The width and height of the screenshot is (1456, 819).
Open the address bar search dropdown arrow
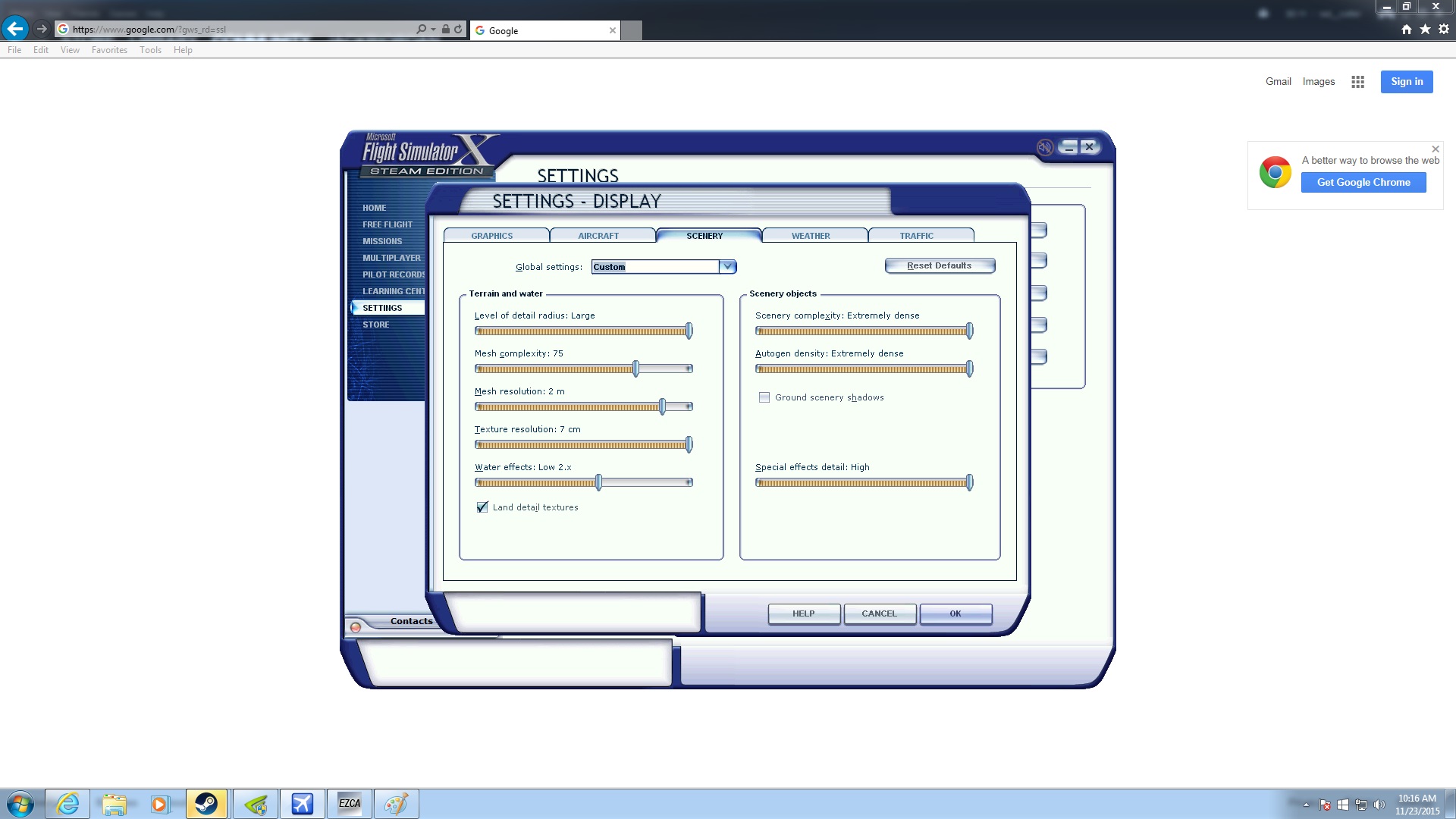433,30
